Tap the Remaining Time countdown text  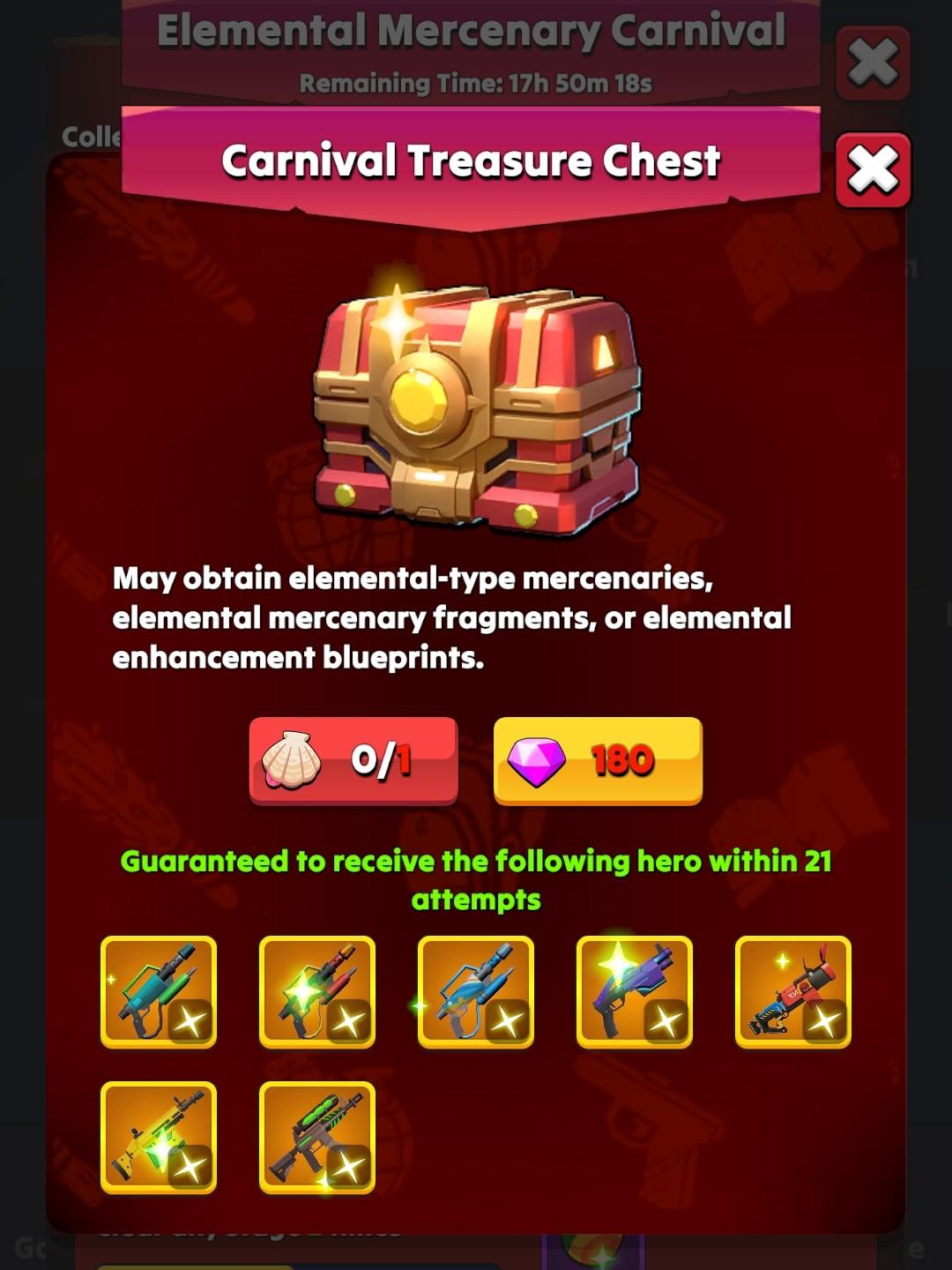click(x=476, y=84)
